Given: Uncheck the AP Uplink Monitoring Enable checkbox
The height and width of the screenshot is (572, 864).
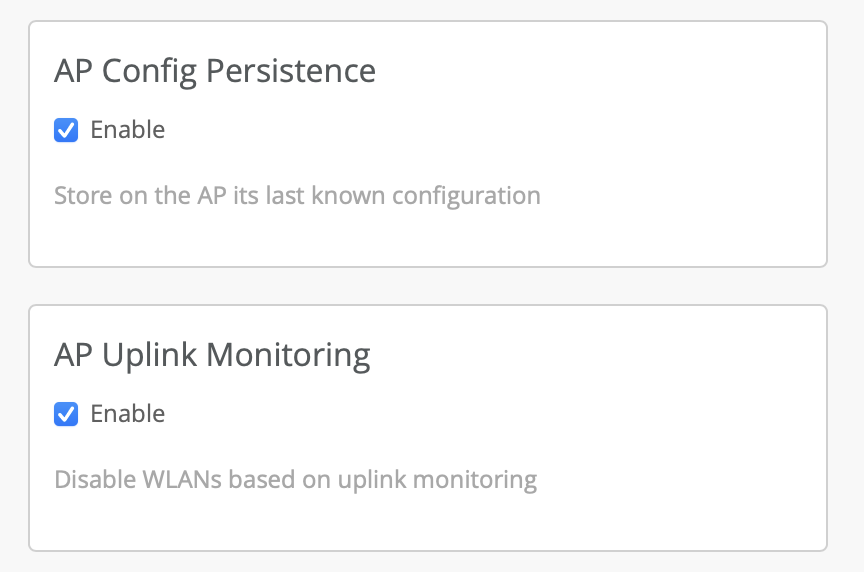Looking at the screenshot, I should coord(66,414).
